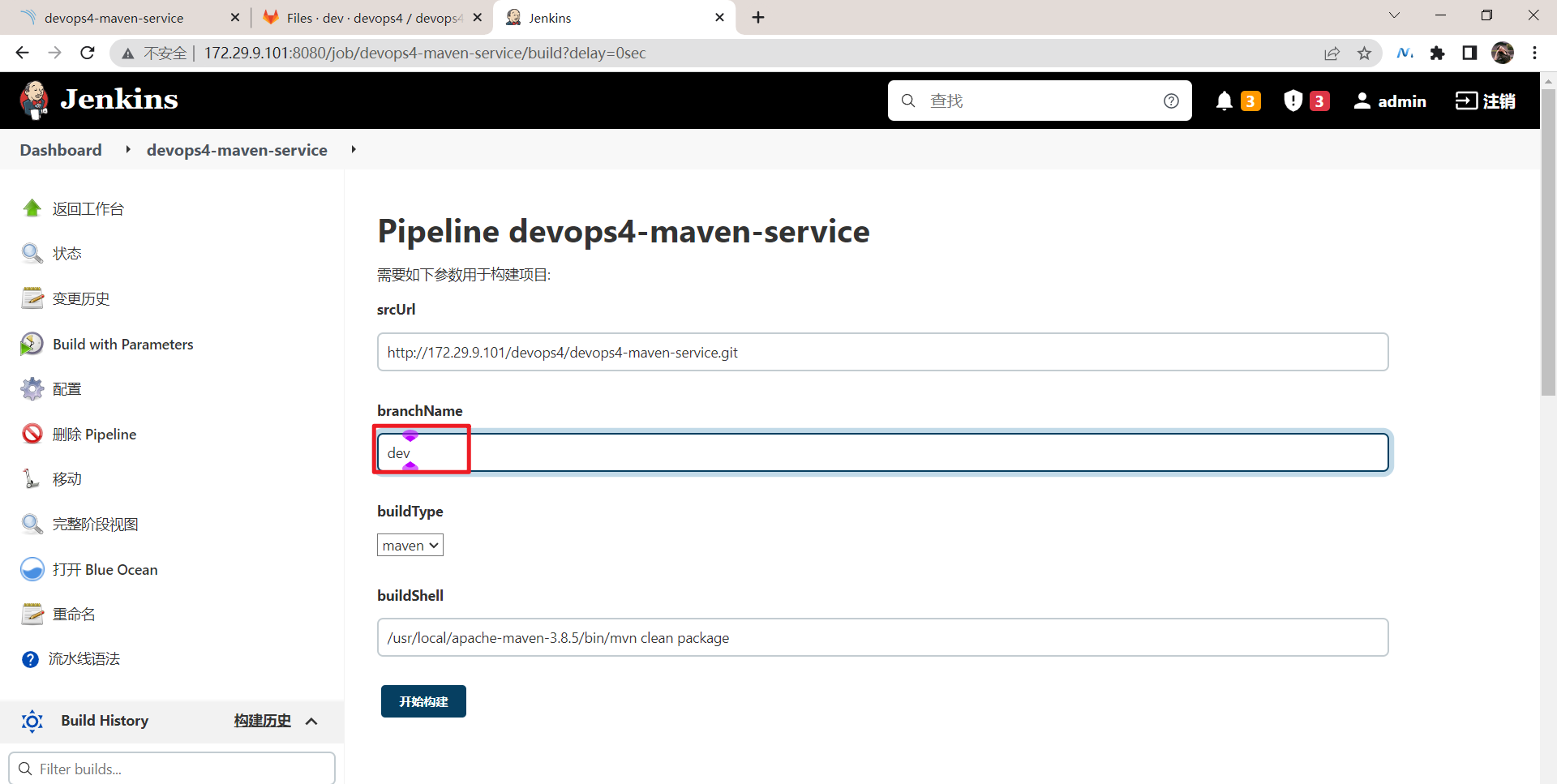
Task: Open 完整阶段视图 sidebar link
Action: coord(96,525)
